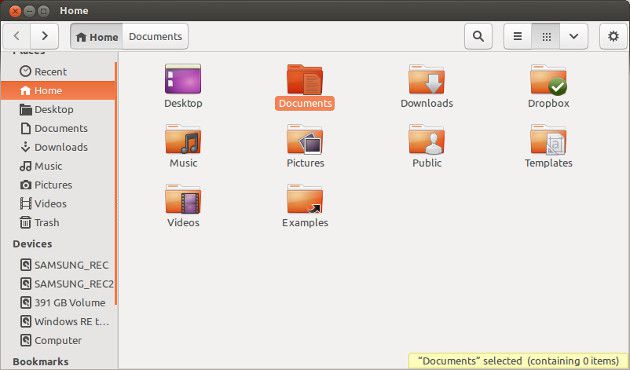Open the gear settings menu

(613, 36)
